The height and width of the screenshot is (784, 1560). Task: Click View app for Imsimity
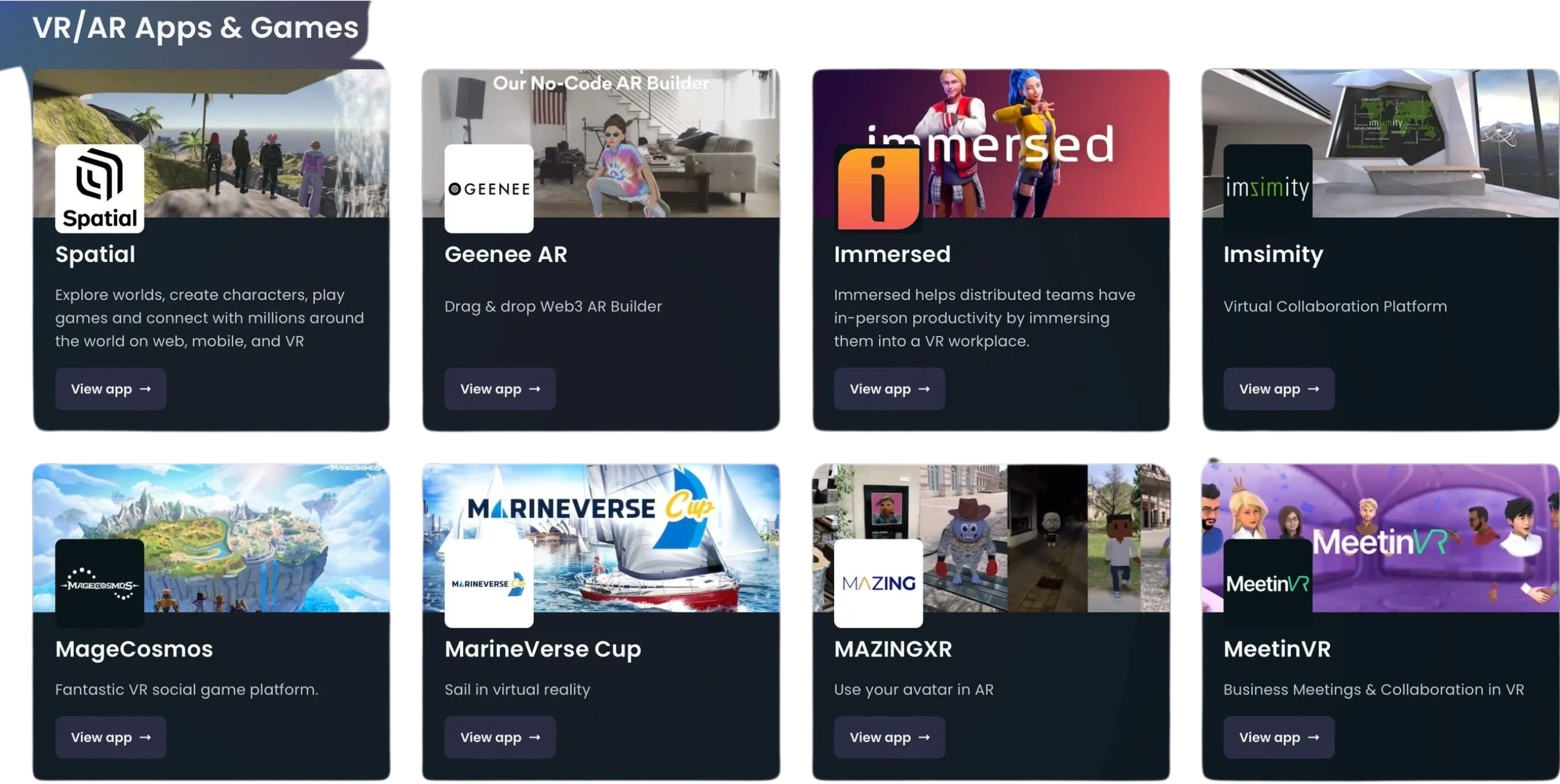[x=1278, y=389]
